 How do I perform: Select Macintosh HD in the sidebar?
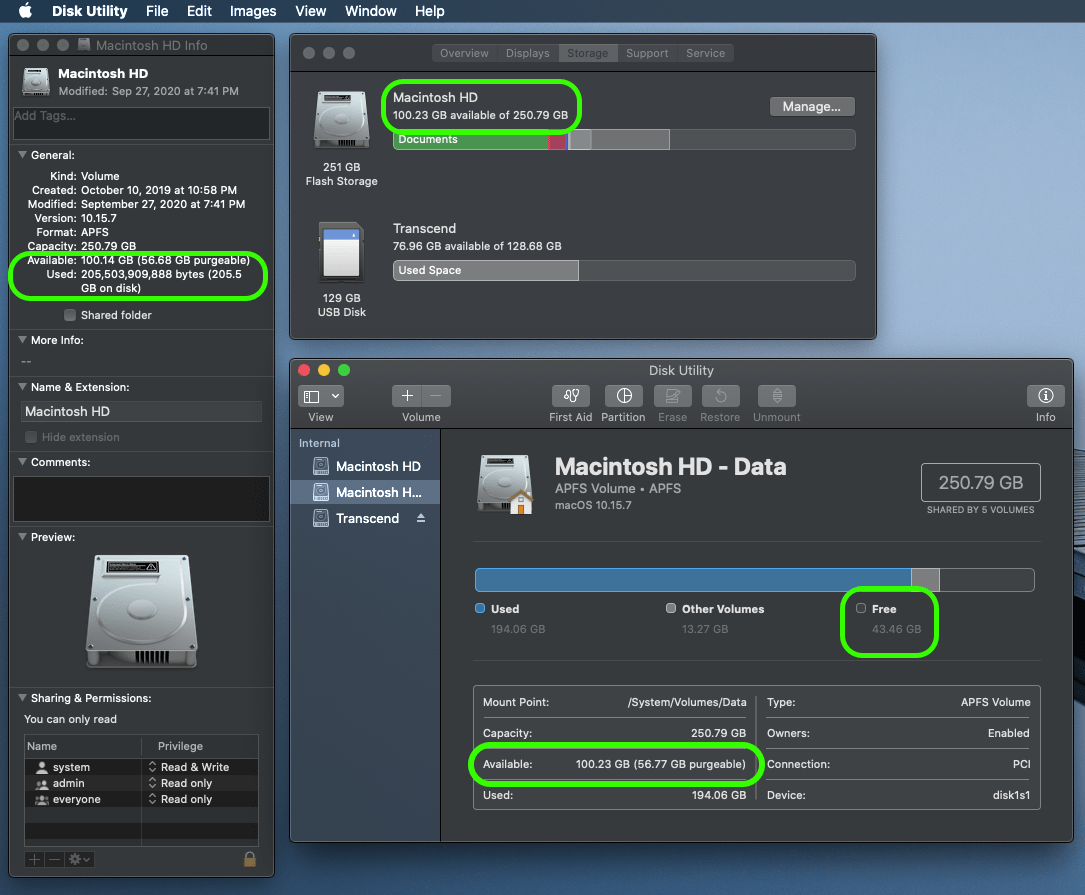[366, 467]
